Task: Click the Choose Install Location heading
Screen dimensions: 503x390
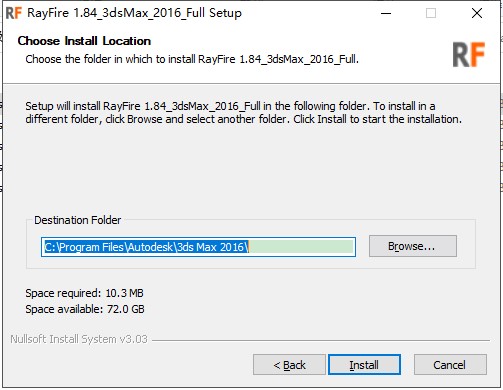Action: point(84,41)
